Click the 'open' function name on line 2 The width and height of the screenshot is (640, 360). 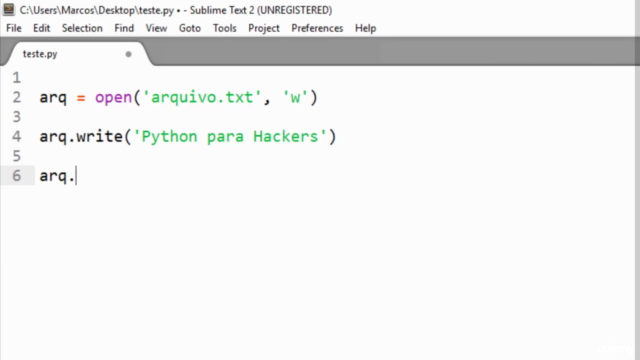tap(113, 98)
